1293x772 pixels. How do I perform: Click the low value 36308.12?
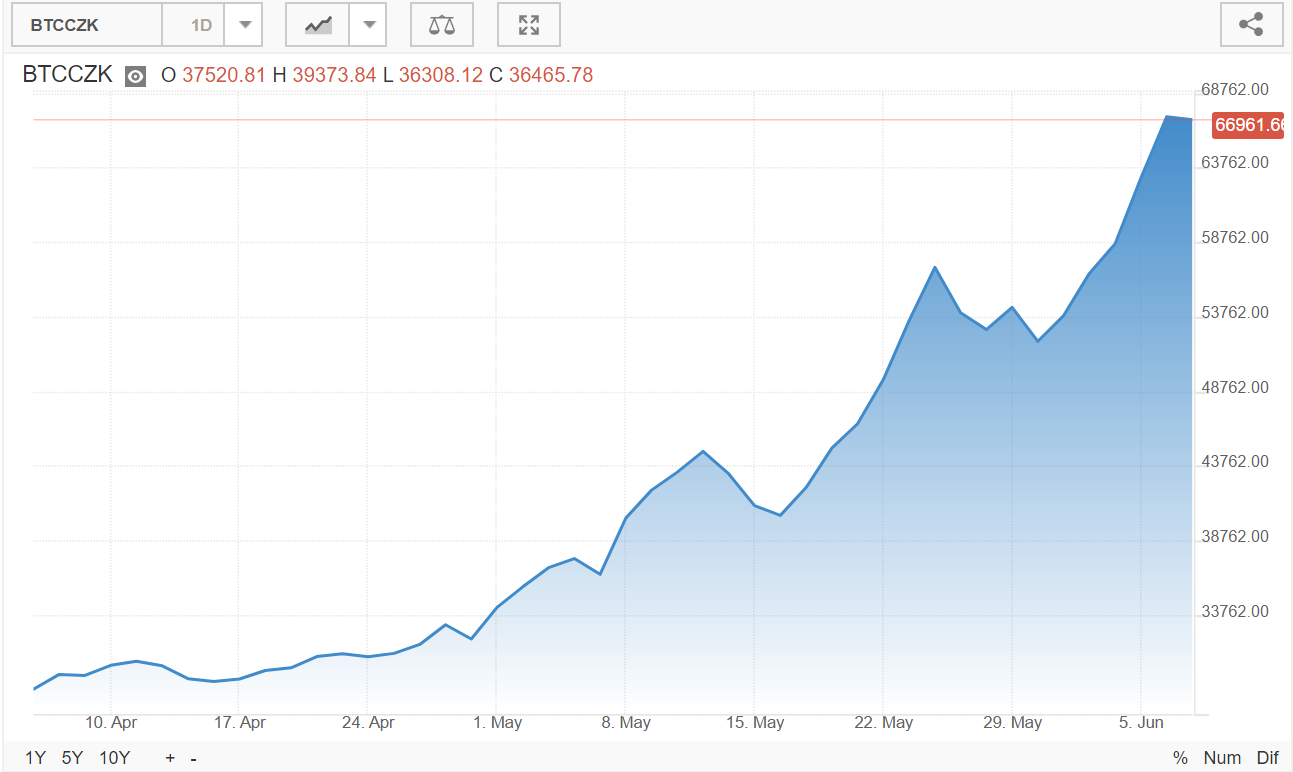[440, 75]
